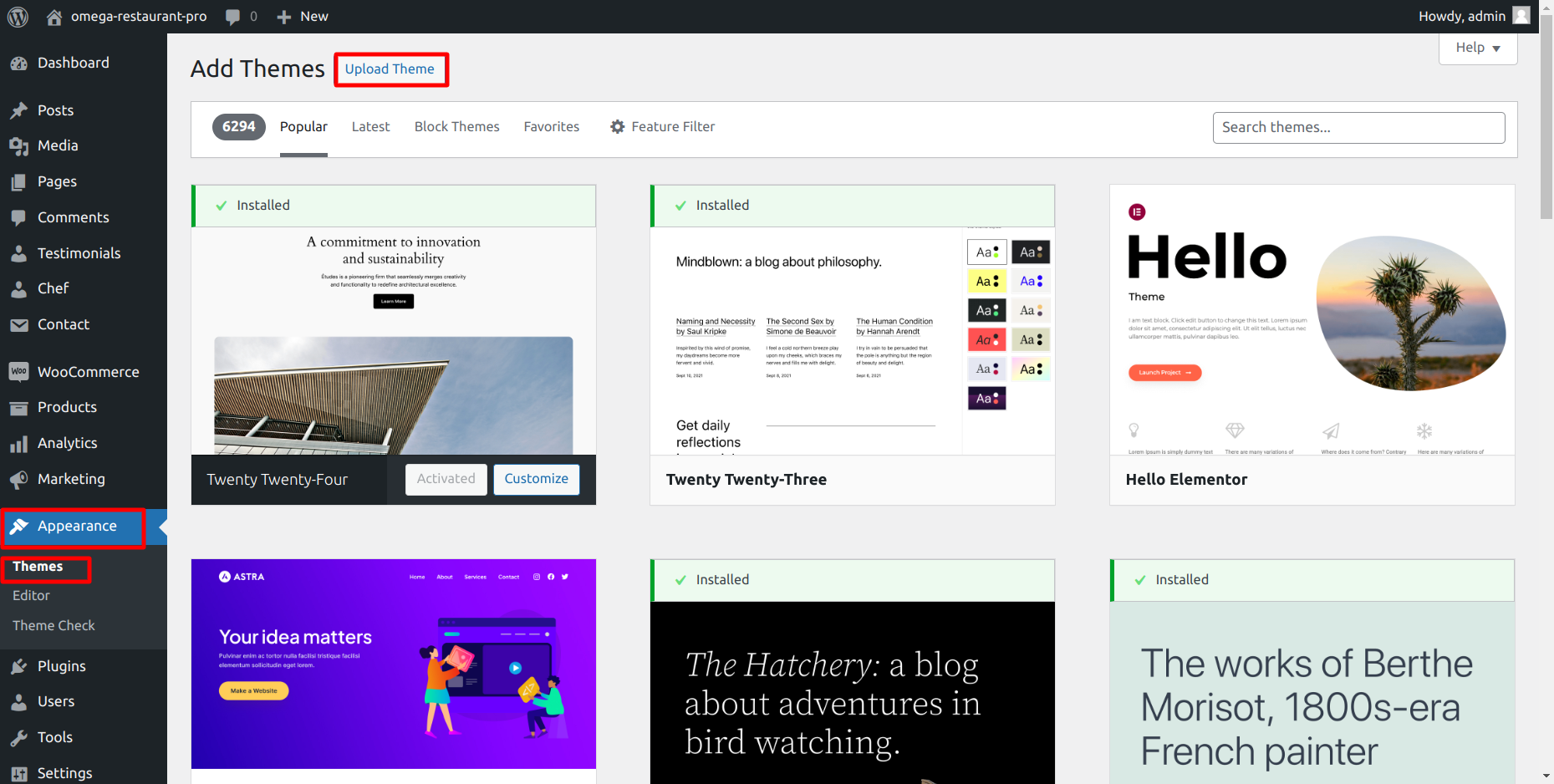Expand the Help dropdown

click(x=1477, y=48)
